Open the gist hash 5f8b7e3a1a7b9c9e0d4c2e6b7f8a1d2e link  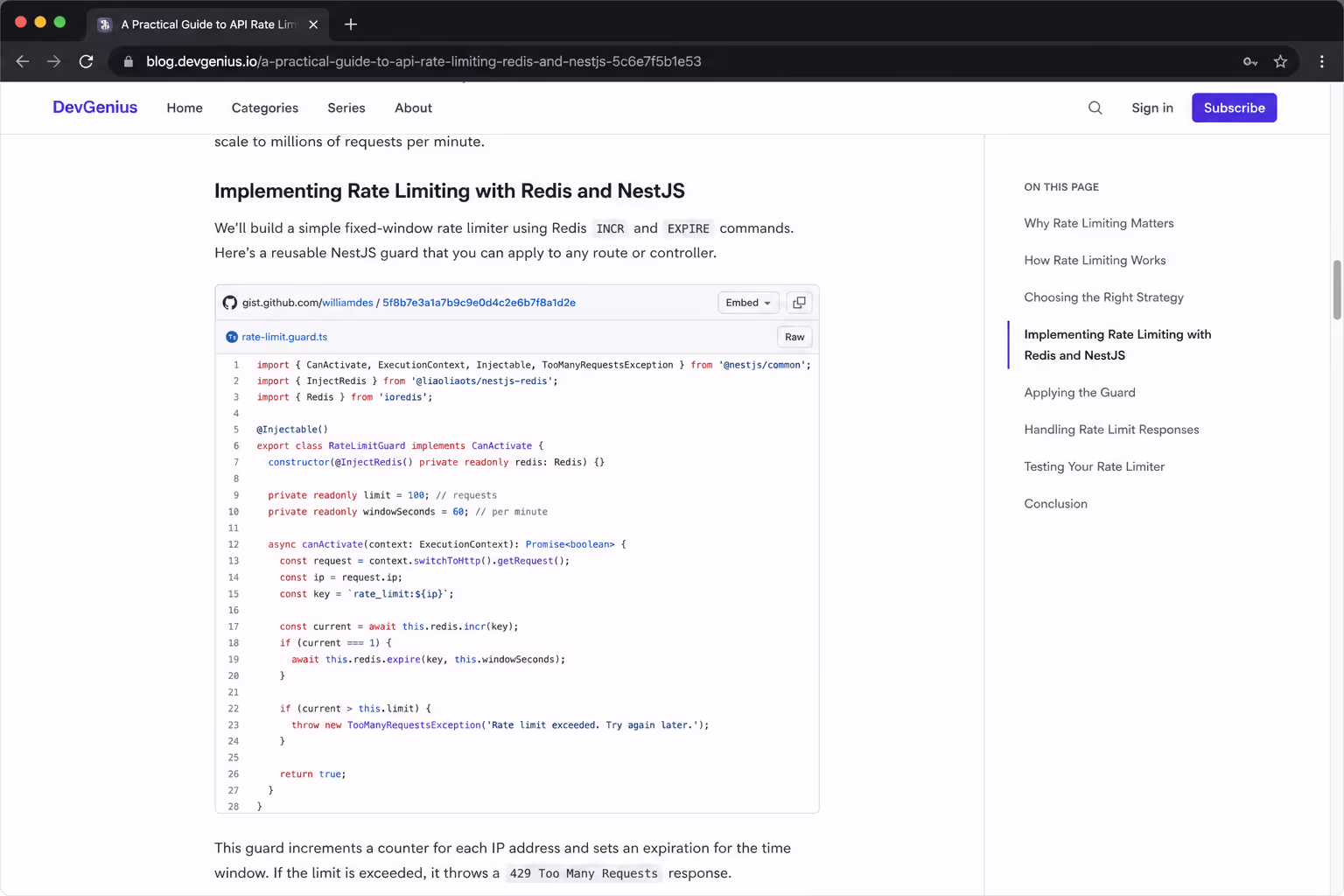tap(479, 303)
